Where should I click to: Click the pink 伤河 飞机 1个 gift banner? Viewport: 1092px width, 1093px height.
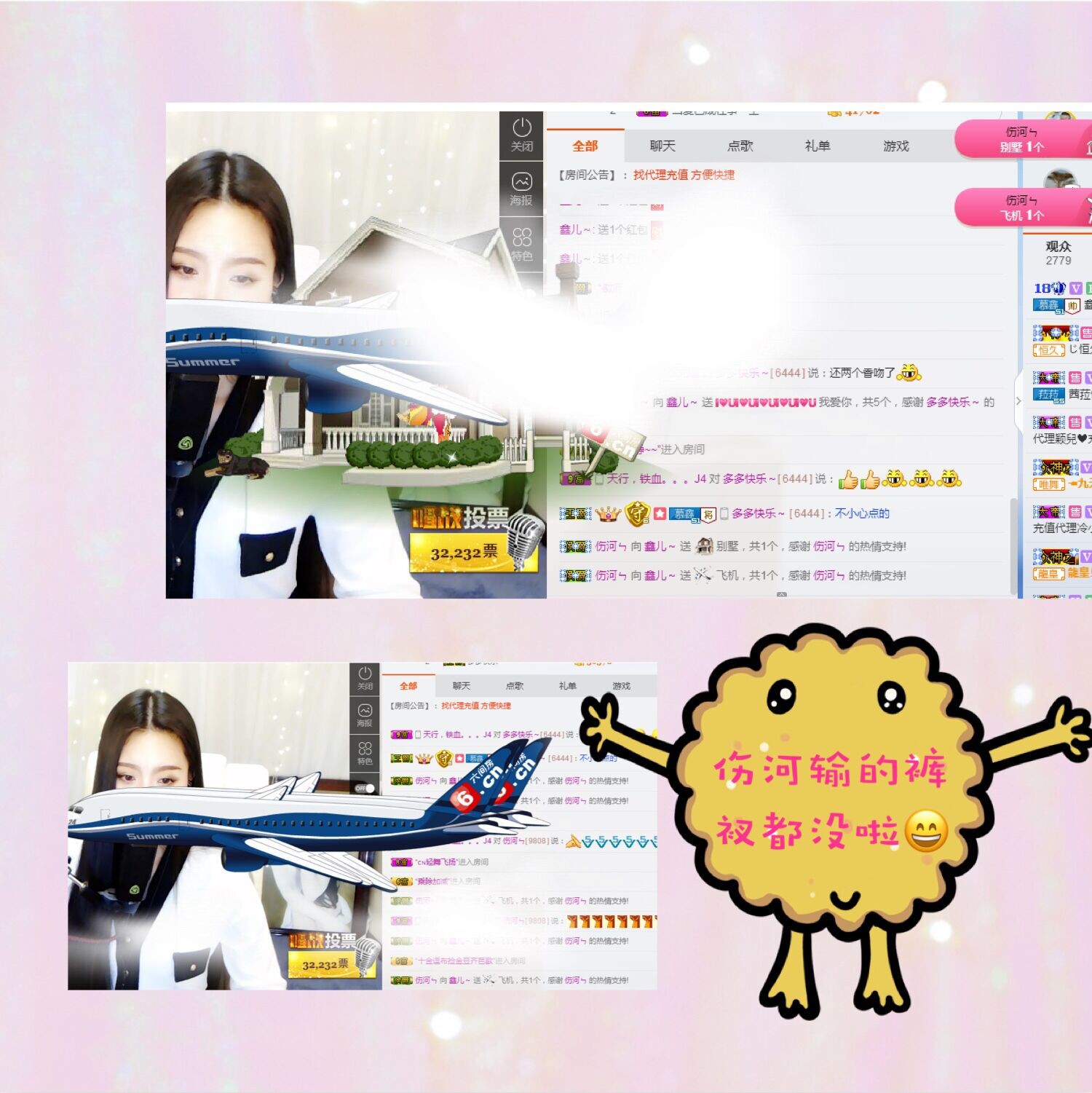tap(1023, 208)
